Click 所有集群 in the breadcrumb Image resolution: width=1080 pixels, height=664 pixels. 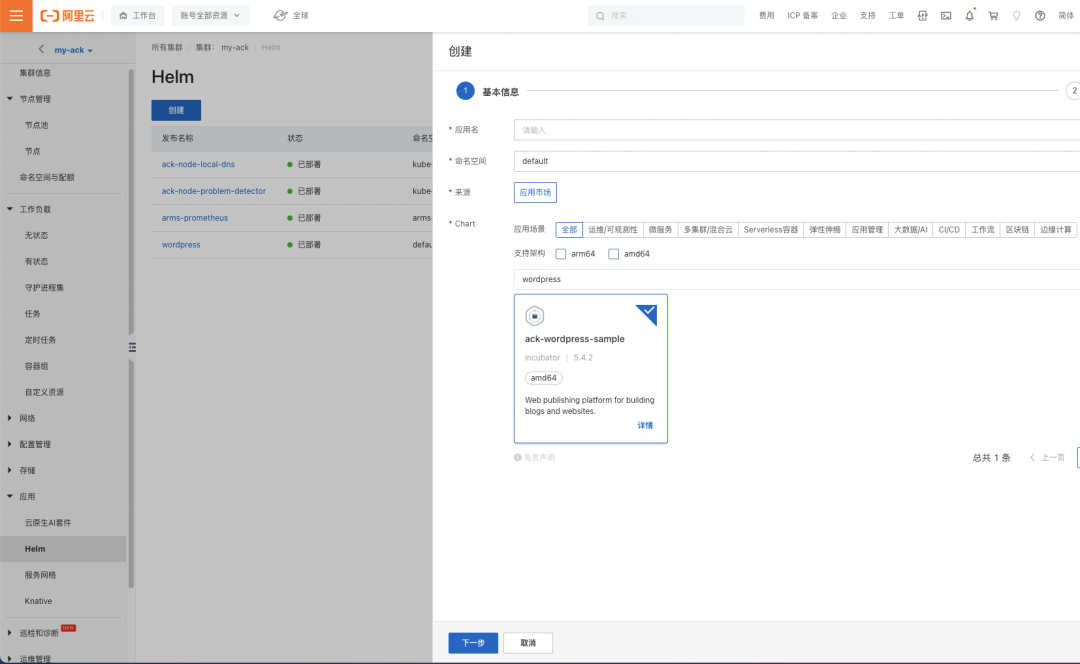coord(167,48)
